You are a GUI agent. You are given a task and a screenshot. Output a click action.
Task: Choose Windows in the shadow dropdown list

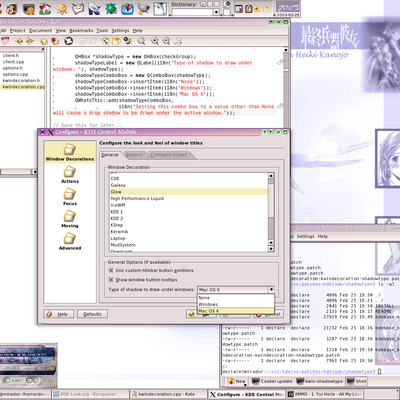[x=236, y=304]
